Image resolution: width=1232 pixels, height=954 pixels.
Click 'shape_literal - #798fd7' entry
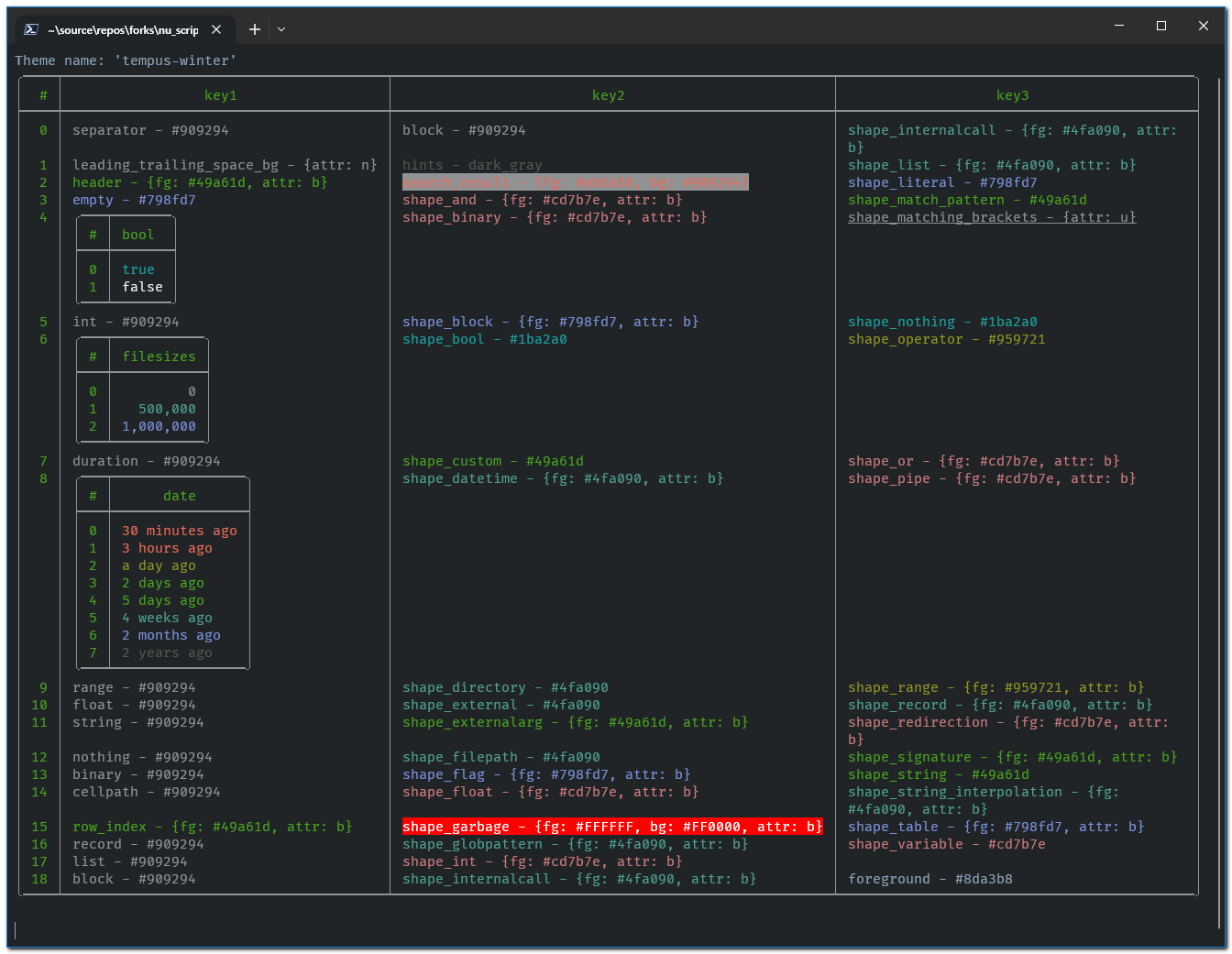click(x=942, y=182)
